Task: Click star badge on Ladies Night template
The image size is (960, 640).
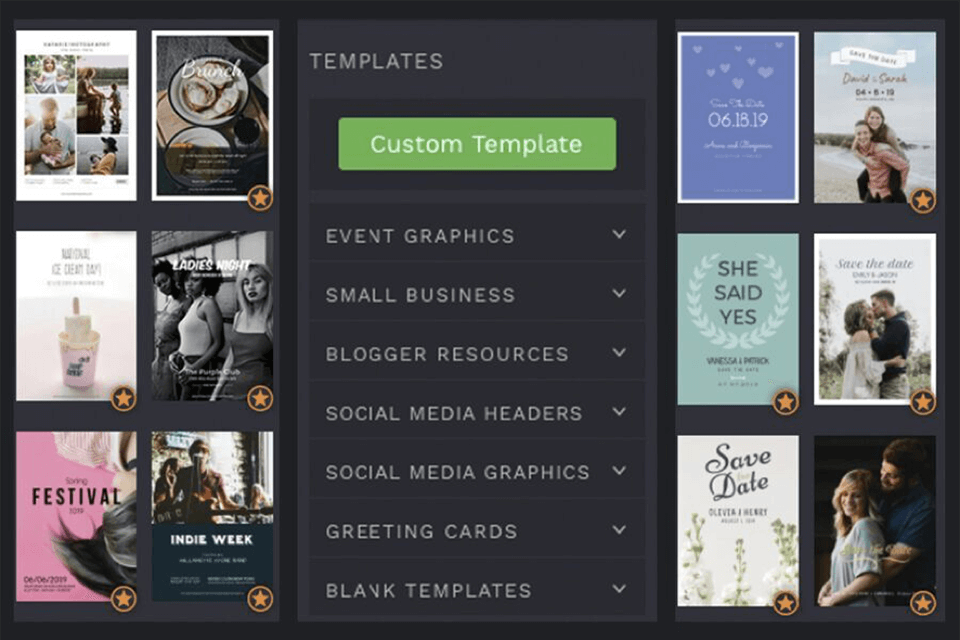Action: point(260,399)
